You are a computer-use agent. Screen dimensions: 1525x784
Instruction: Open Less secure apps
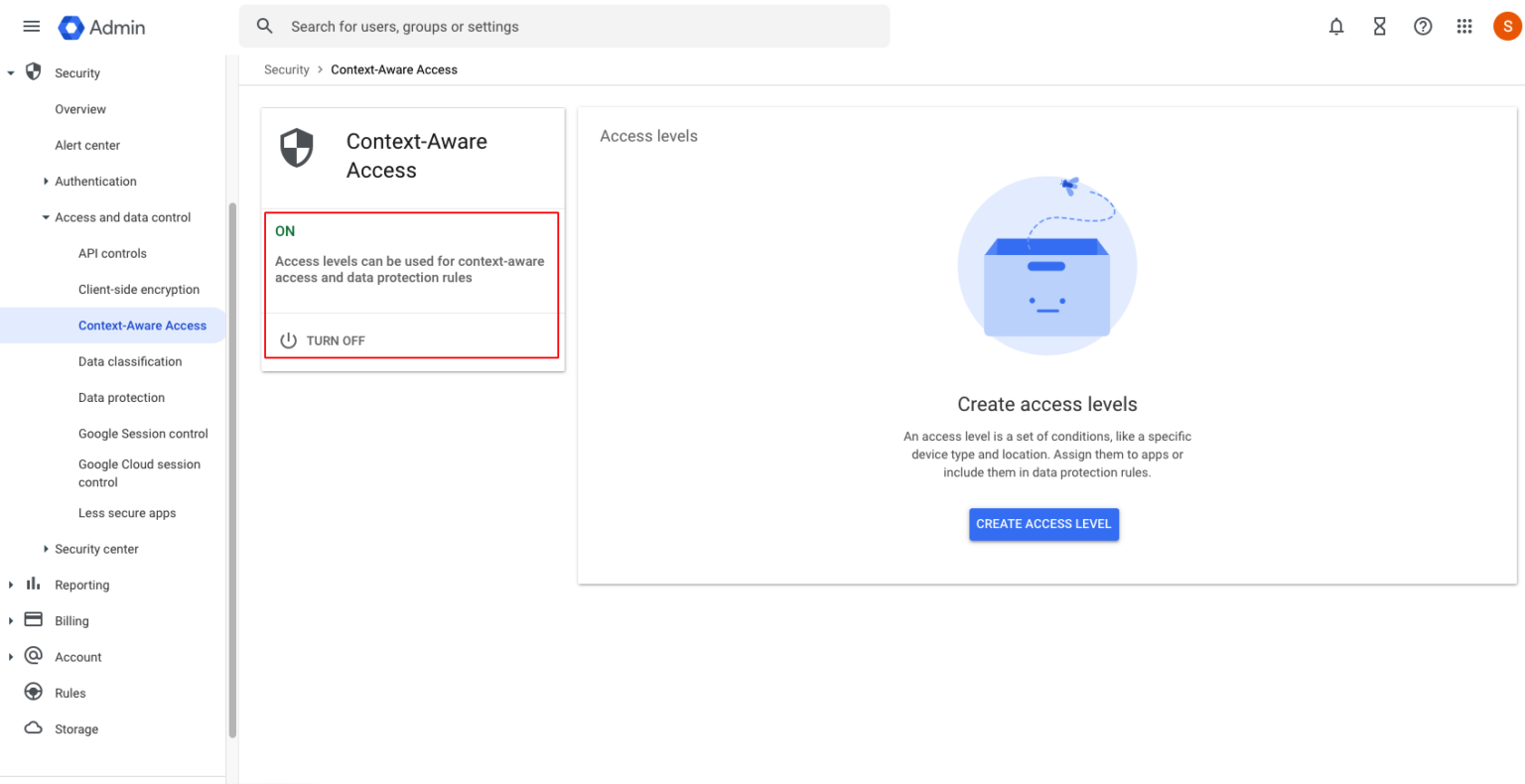127,513
